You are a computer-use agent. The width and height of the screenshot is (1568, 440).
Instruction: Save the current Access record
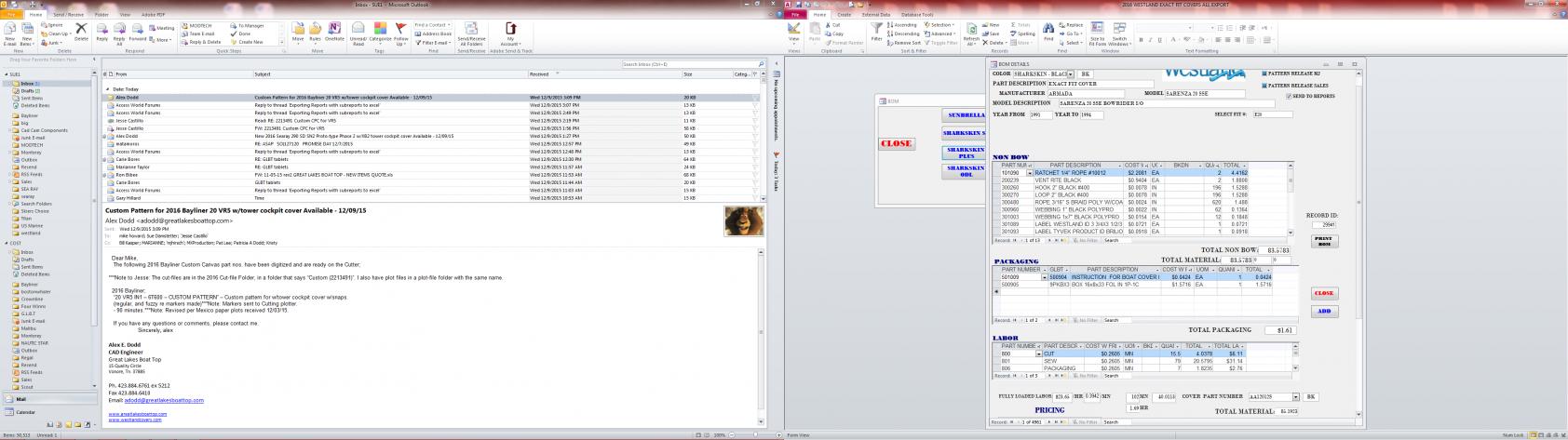[x=992, y=33]
